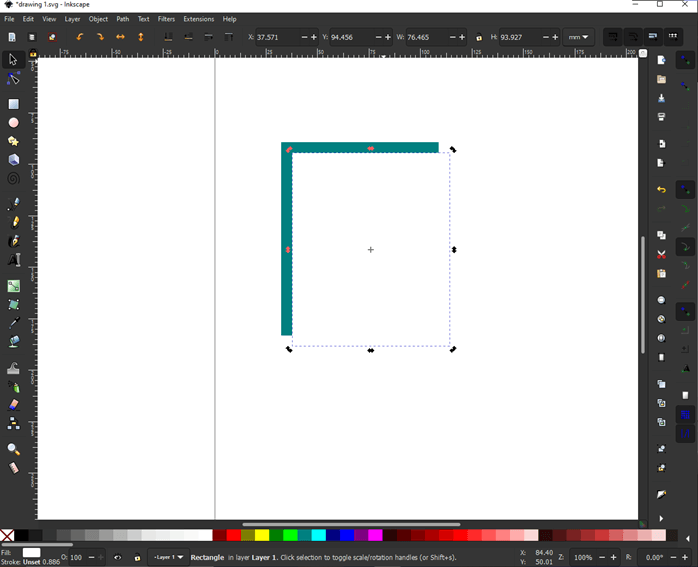Click the Cut scissors icon

coord(661,254)
